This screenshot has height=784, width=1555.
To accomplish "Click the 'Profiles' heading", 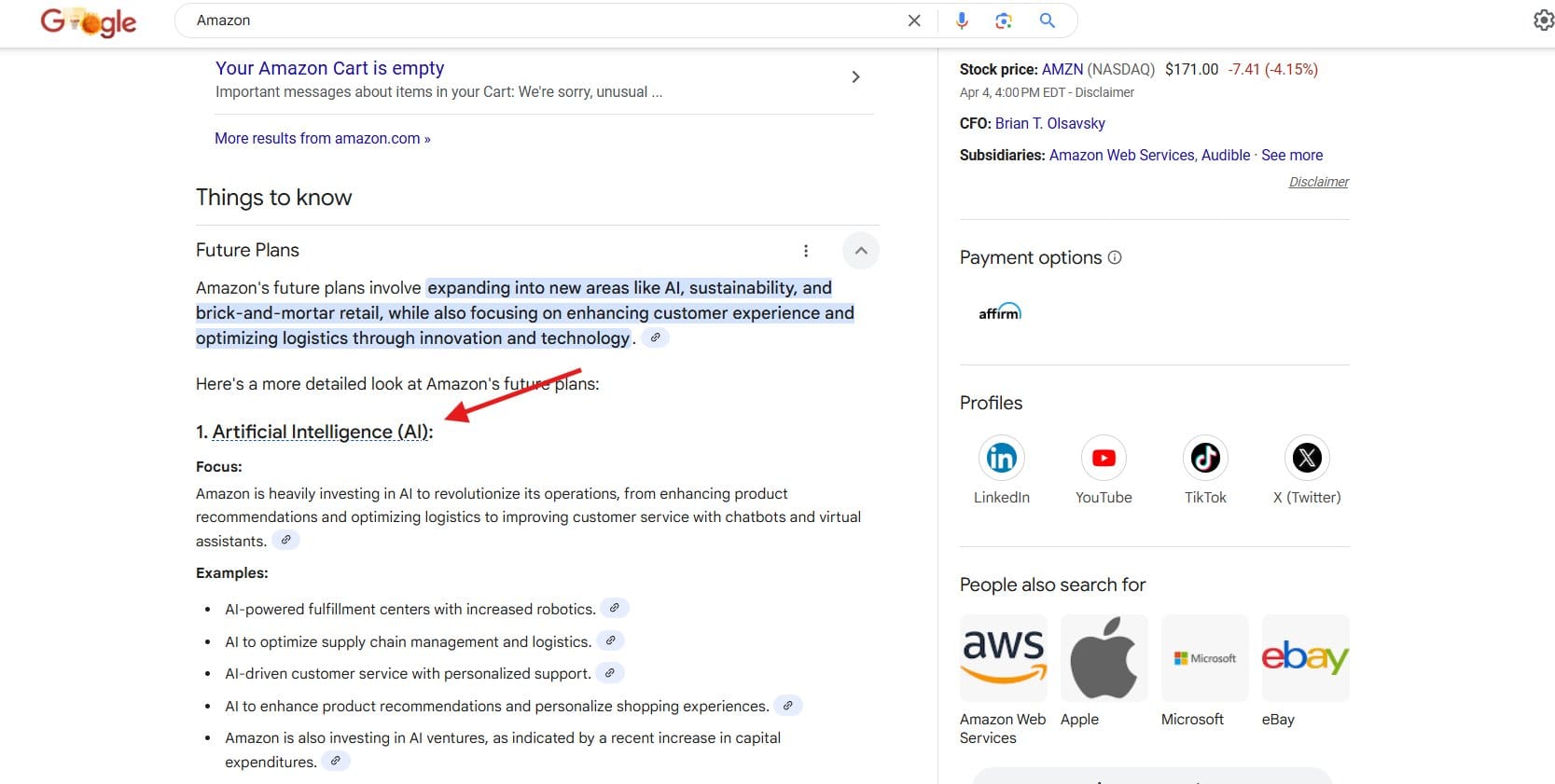I will (x=991, y=403).
